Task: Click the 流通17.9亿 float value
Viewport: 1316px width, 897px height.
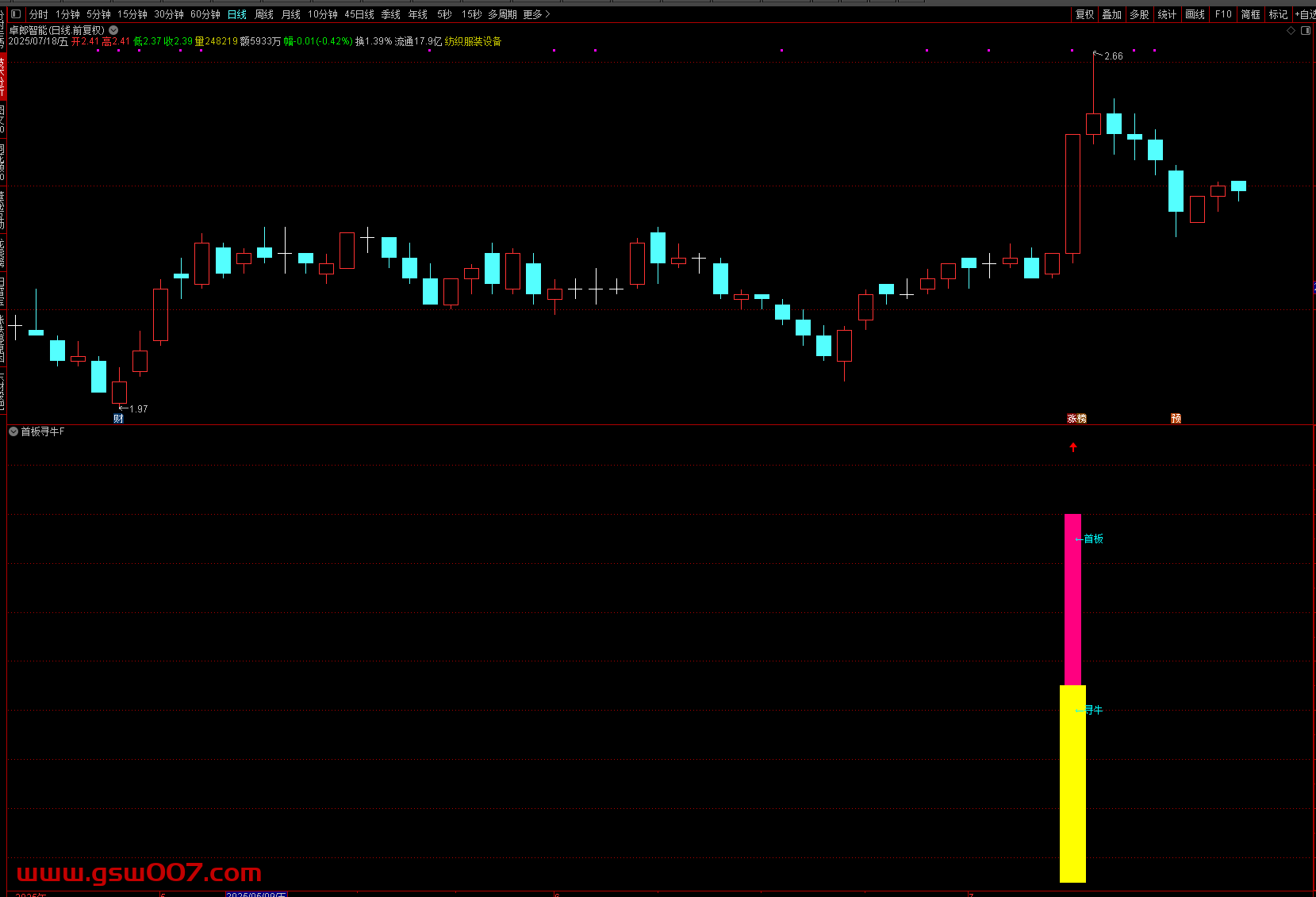Action: [418, 41]
